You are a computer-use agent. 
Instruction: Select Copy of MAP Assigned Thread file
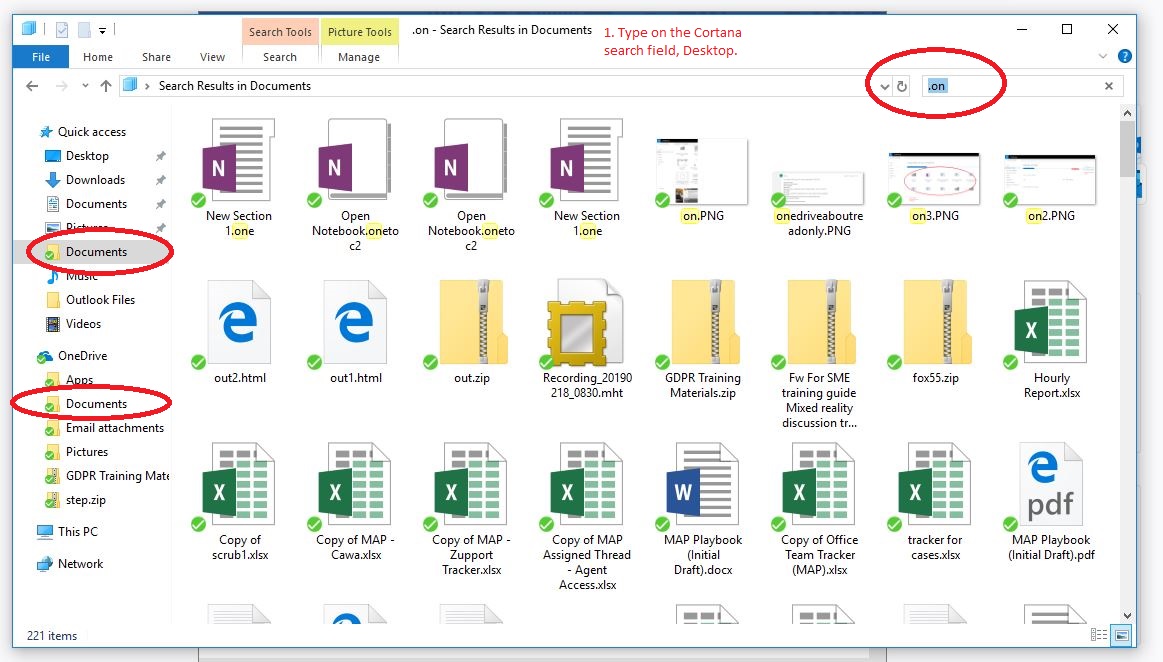pyautogui.click(x=587, y=516)
